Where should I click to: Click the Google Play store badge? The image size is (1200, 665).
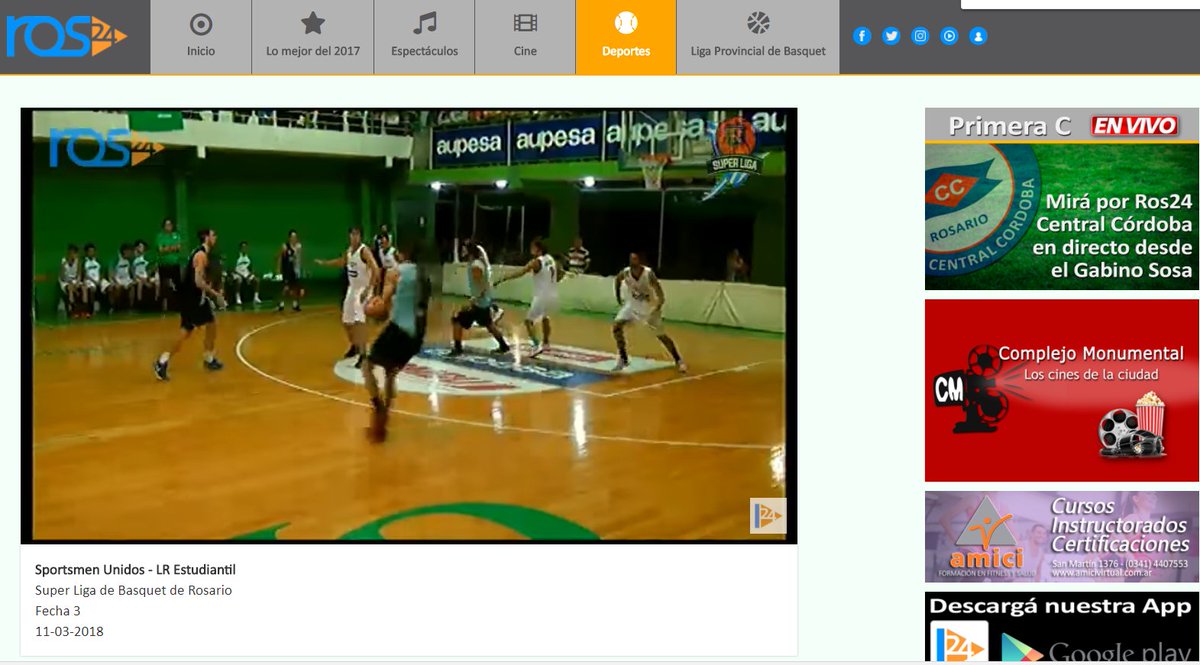(x=1095, y=648)
